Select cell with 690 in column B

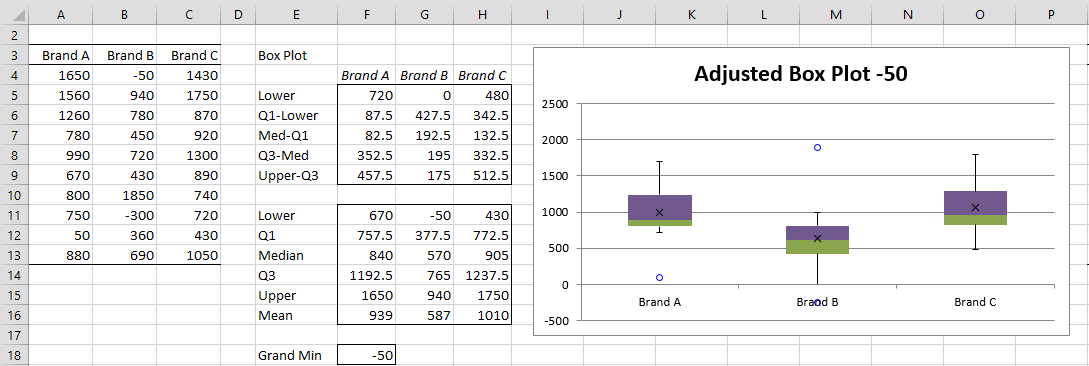[125, 256]
